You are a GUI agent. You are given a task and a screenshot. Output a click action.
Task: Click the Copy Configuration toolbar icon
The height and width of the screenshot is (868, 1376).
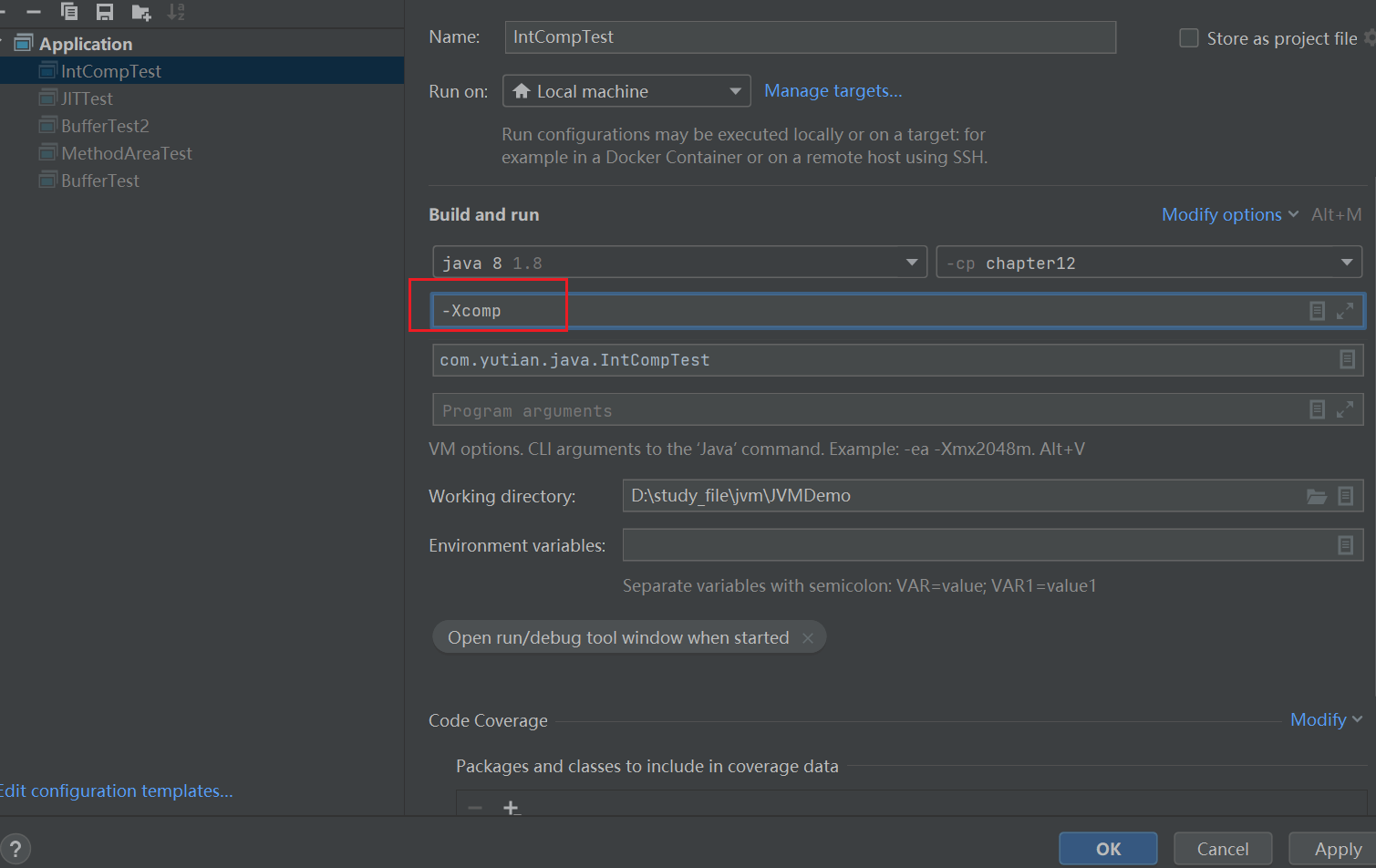(69, 12)
